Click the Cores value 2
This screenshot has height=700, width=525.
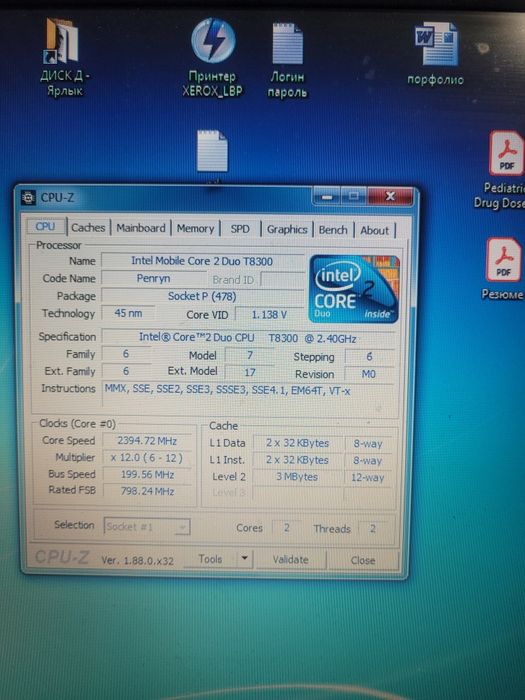[x=287, y=528]
